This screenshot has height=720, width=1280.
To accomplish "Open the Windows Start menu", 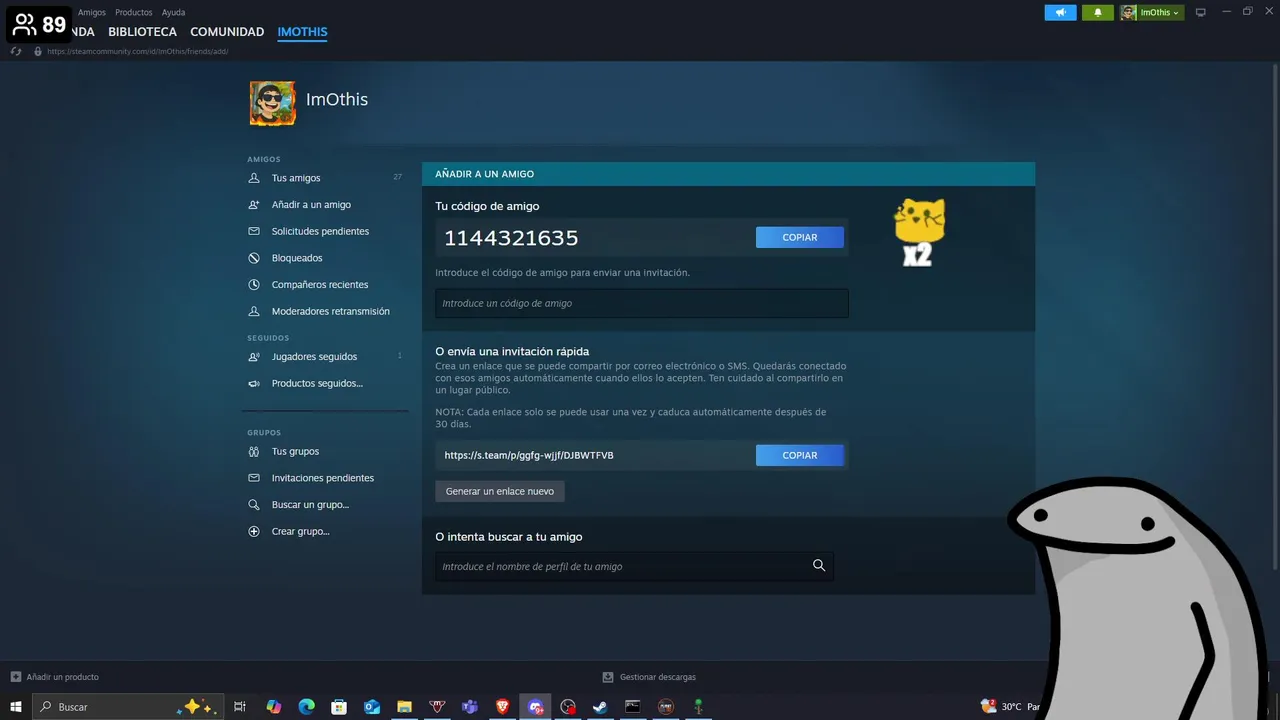I will (x=16, y=706).
